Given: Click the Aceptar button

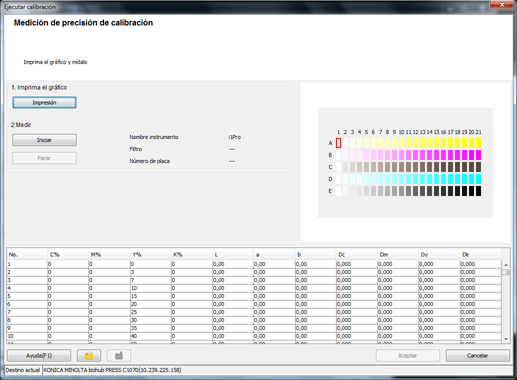Looking at the screenshot, I should (x=408, y=356).
